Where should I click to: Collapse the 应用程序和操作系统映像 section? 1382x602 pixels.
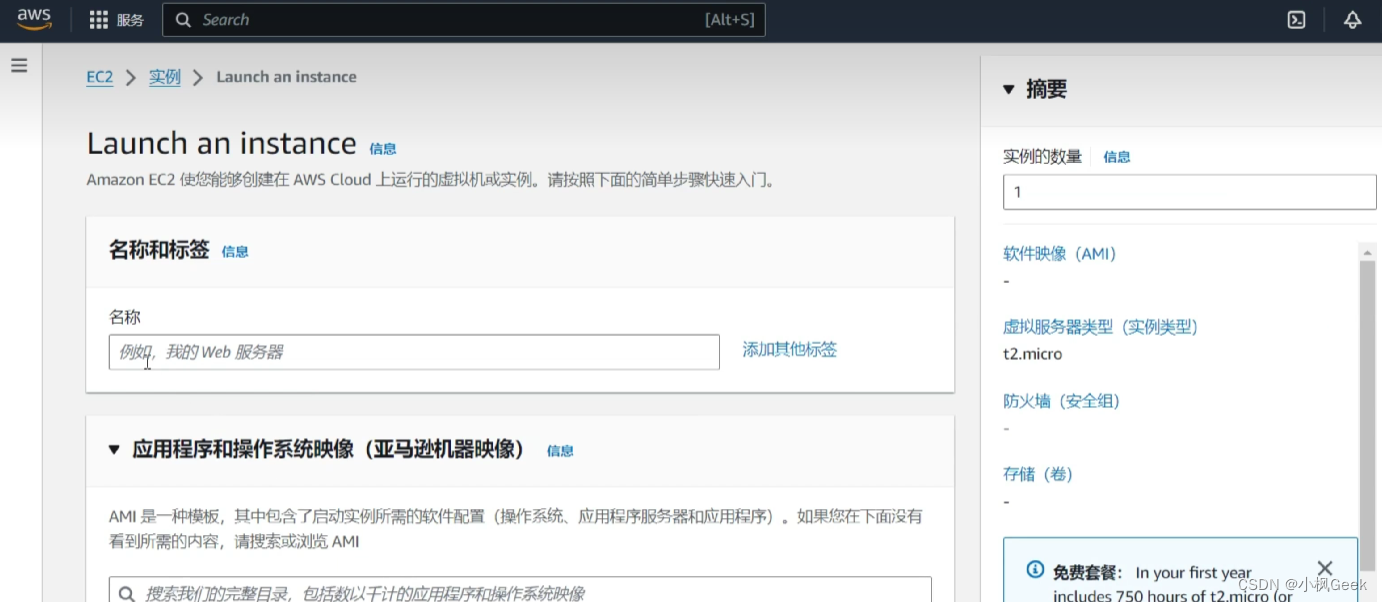[113, 449]
